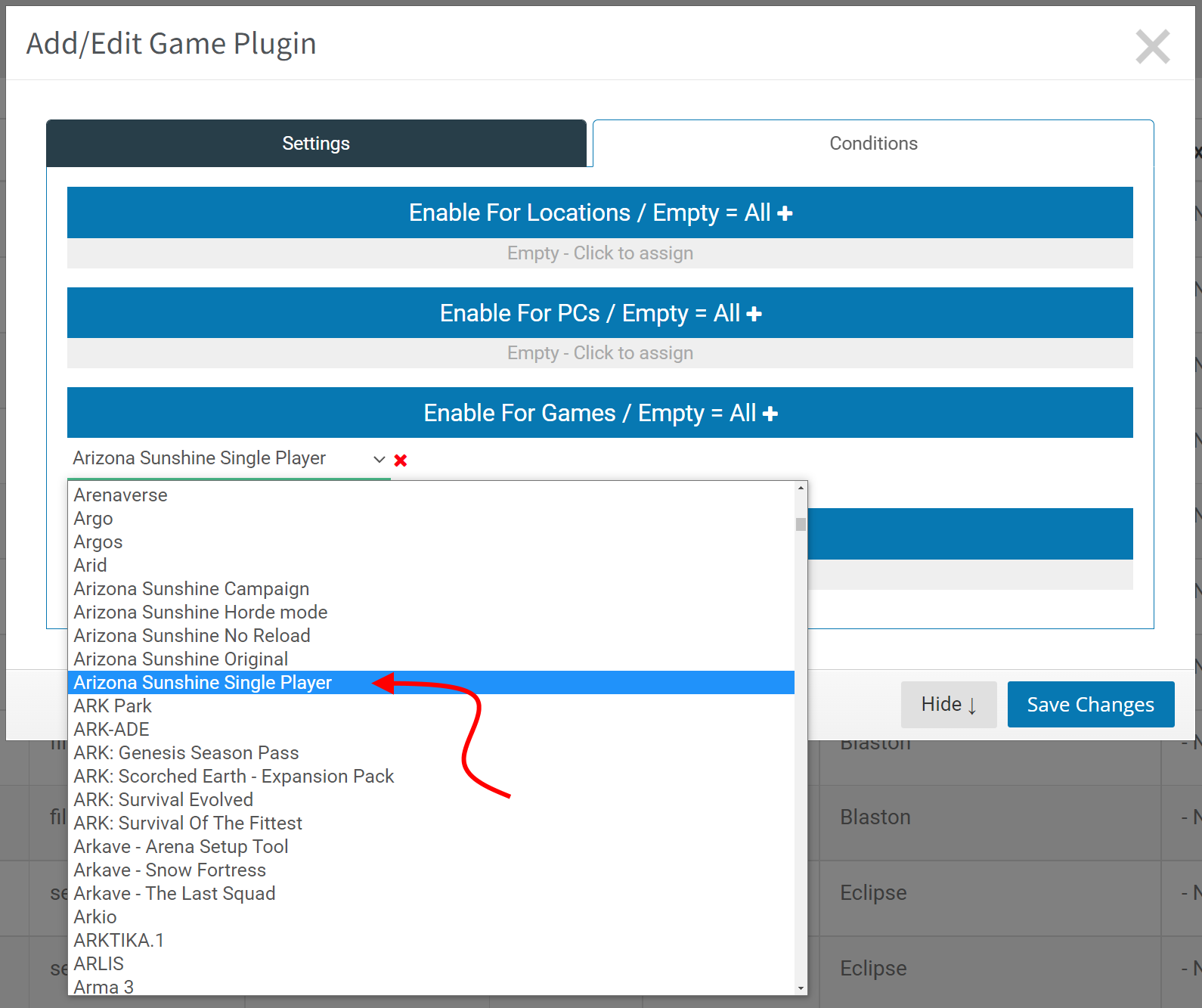Select Argo from the game list
1202x1008 pixels.
point(431,519)
